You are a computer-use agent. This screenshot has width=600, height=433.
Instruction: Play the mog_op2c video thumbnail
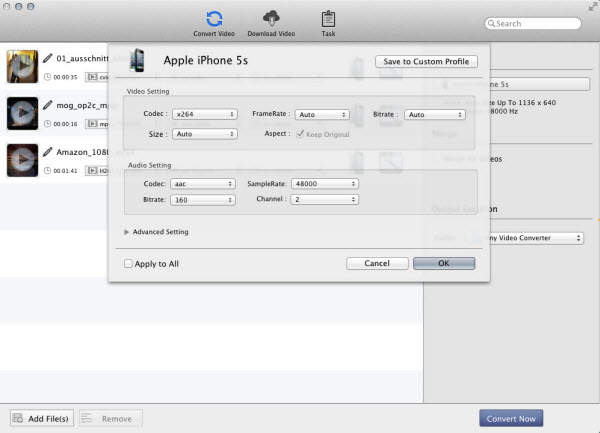[23, 113]
